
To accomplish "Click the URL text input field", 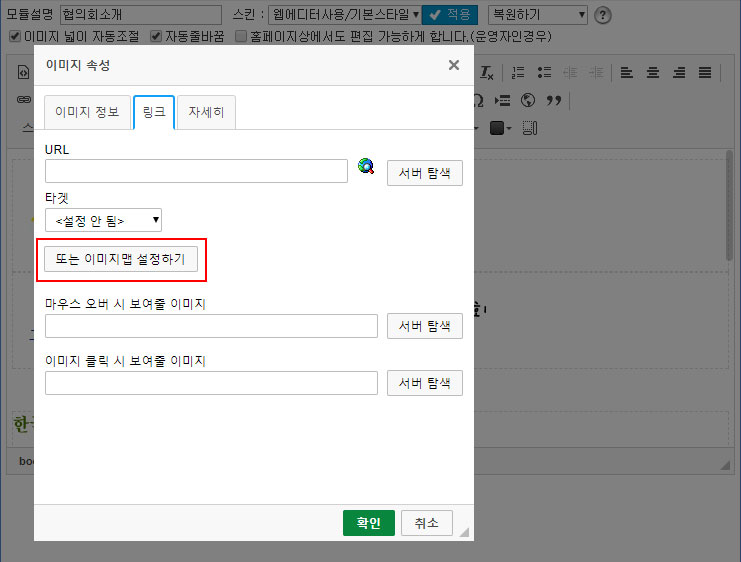I will point(196,171).
